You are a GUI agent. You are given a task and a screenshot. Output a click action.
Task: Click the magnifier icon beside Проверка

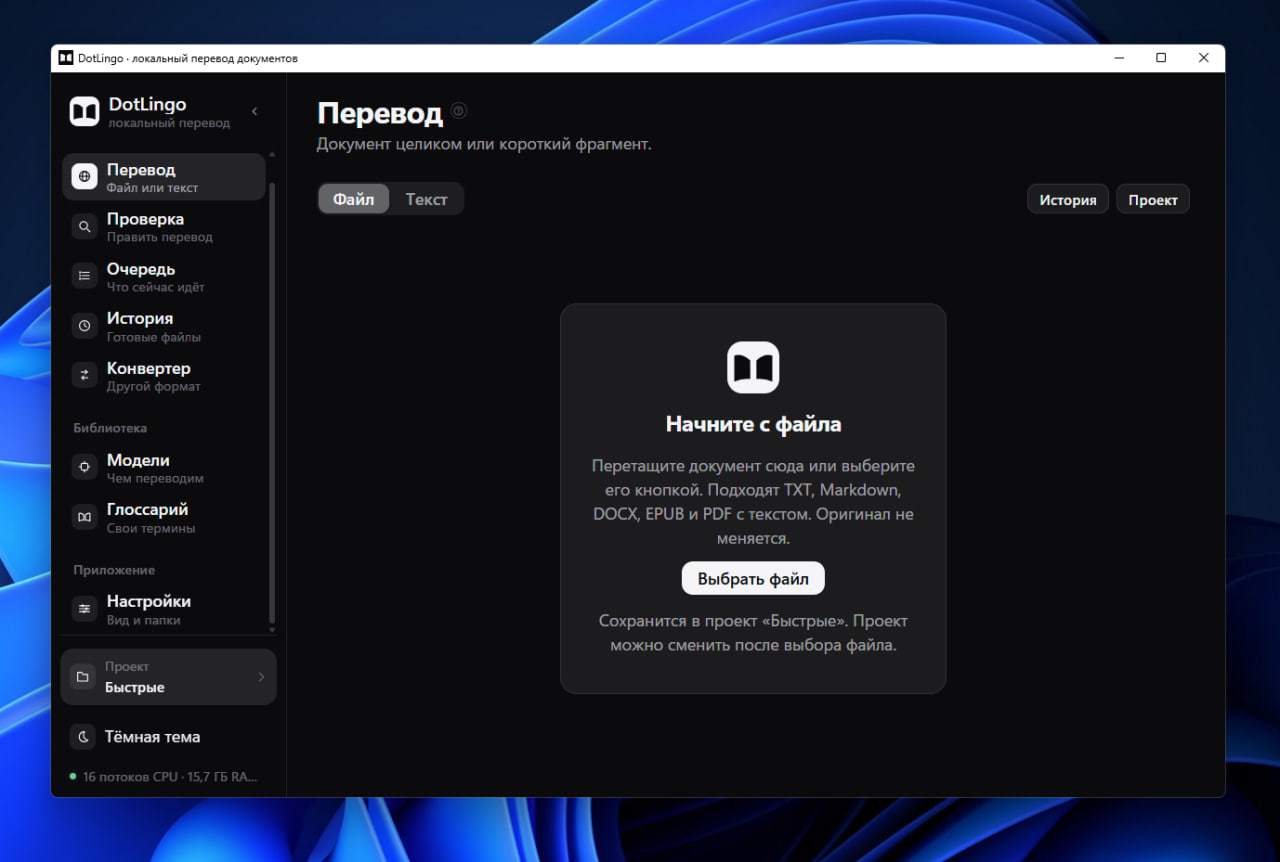[x=84, y=227]
